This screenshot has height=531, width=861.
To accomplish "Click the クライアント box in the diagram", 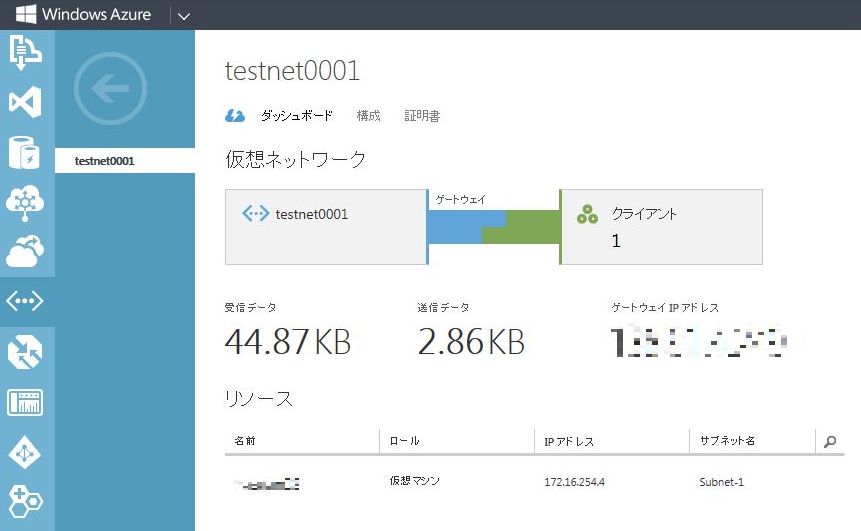I will pos(661,227).
